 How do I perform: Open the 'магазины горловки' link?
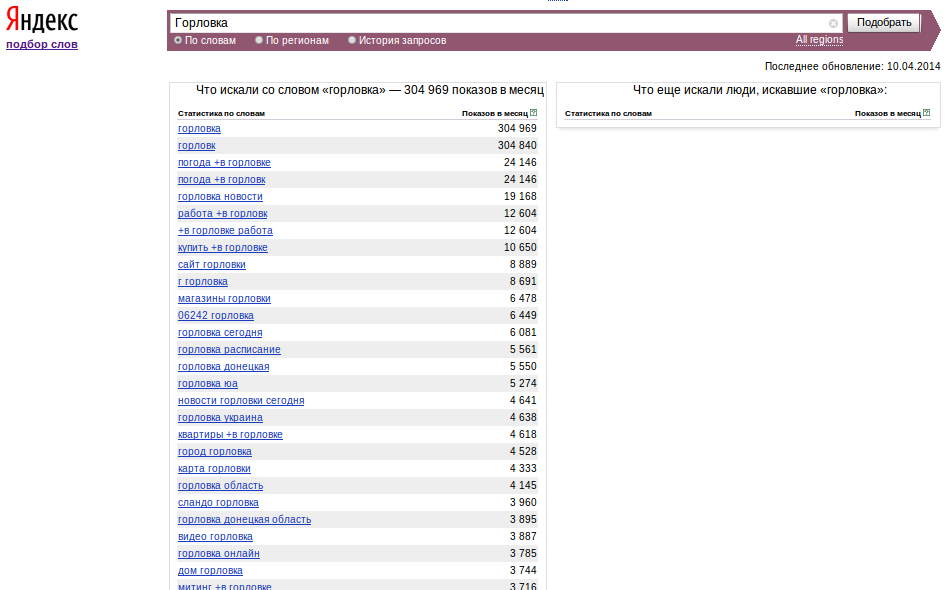point(224,299)
